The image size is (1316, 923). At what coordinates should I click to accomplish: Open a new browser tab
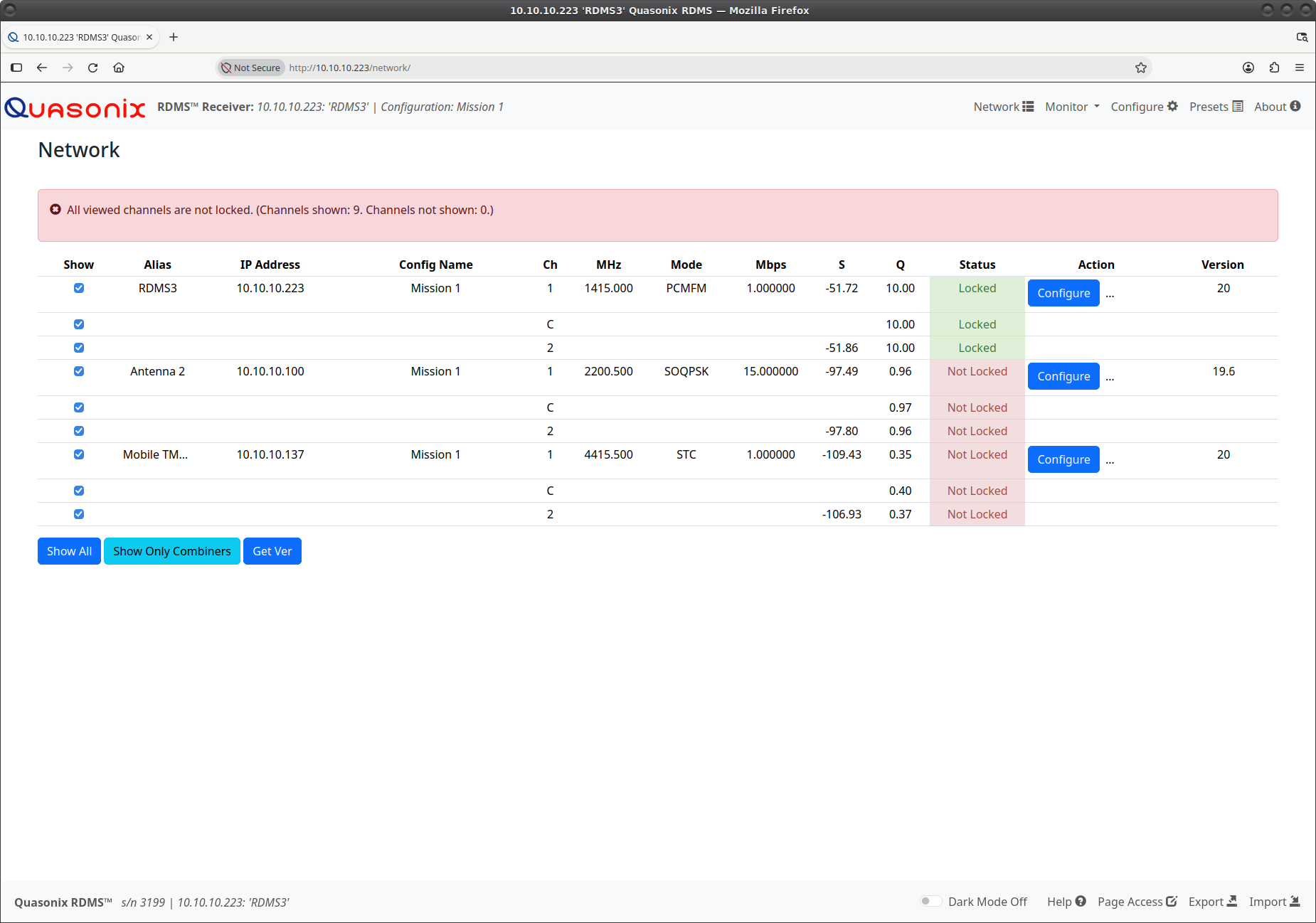174,37
